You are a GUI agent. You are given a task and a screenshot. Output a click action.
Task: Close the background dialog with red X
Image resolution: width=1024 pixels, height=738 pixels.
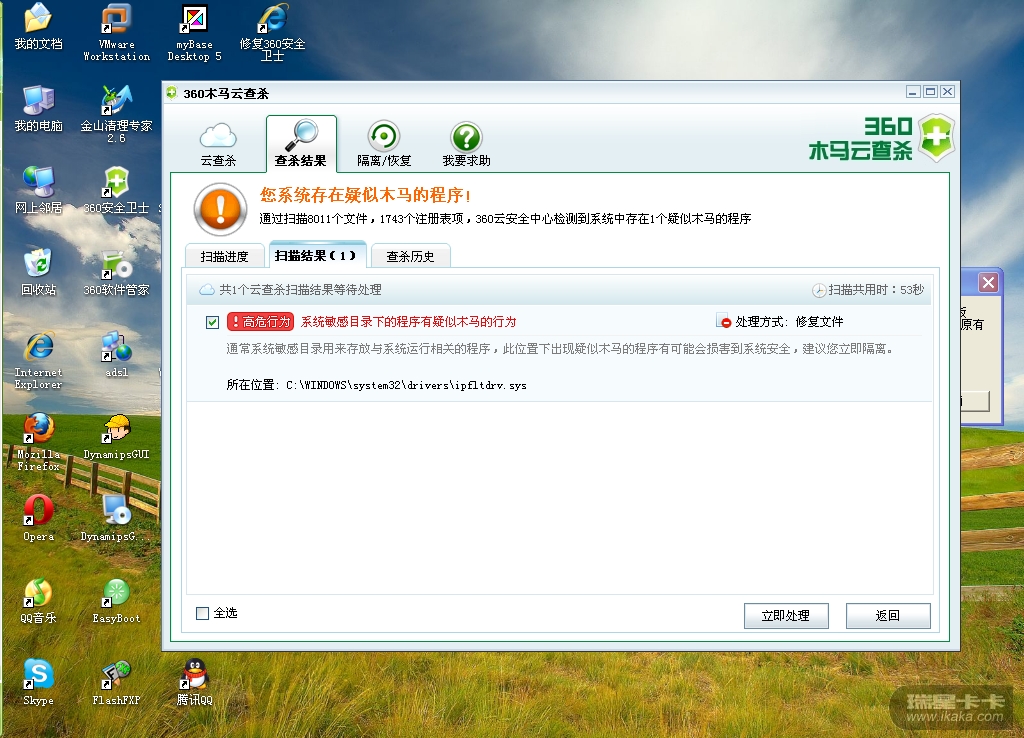[x=989, y=283]
